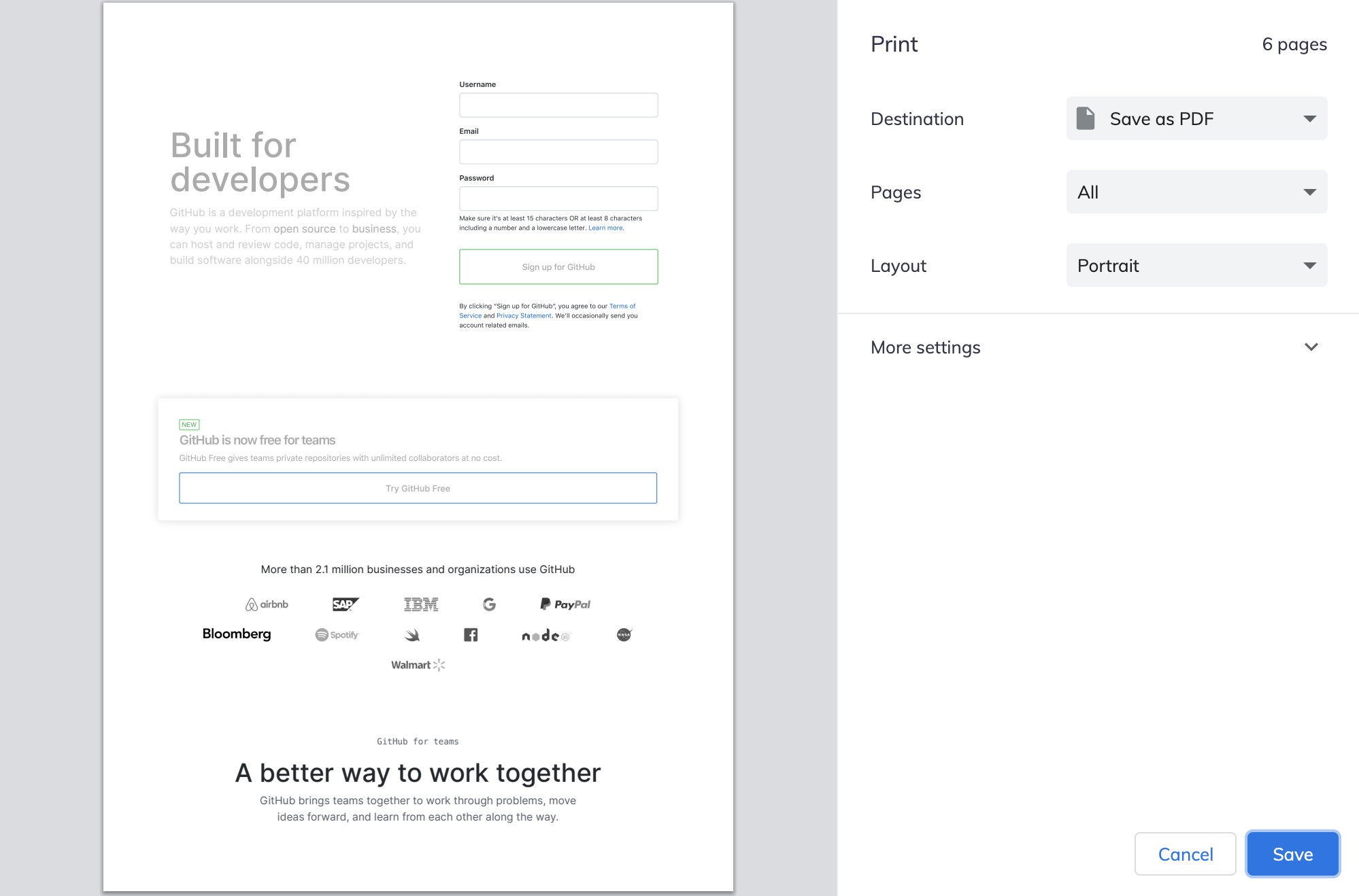Click the Spotify logo in preview

[337, 635]
